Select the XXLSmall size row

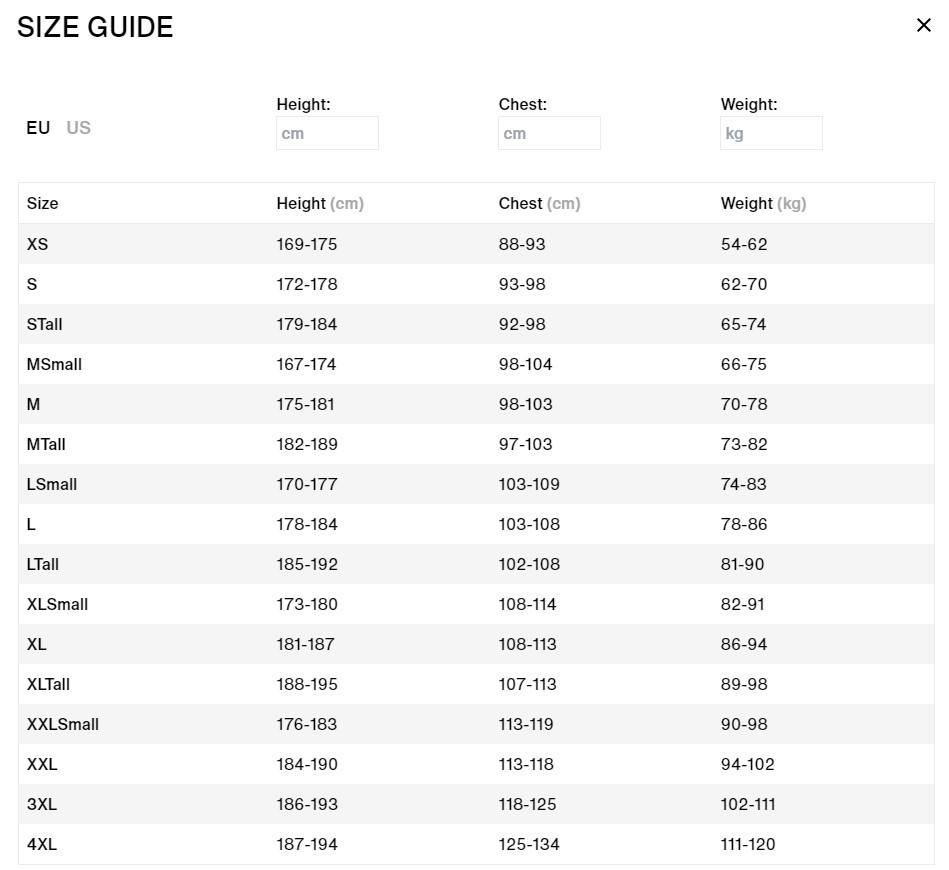[63, 724]
